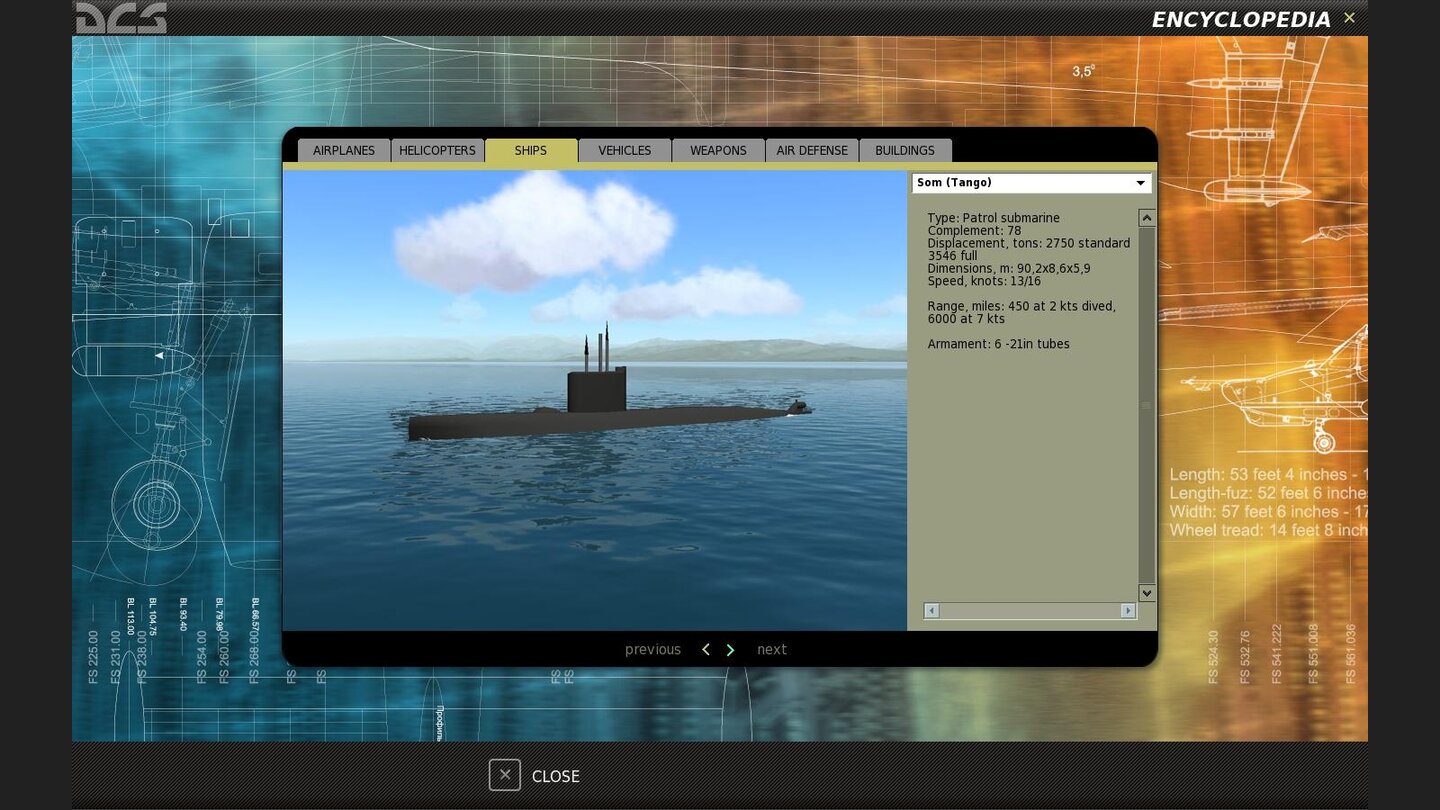Go to the previous entry via text
The image size is (1440, 810).
pyautogui.click(x=653, y=650)
